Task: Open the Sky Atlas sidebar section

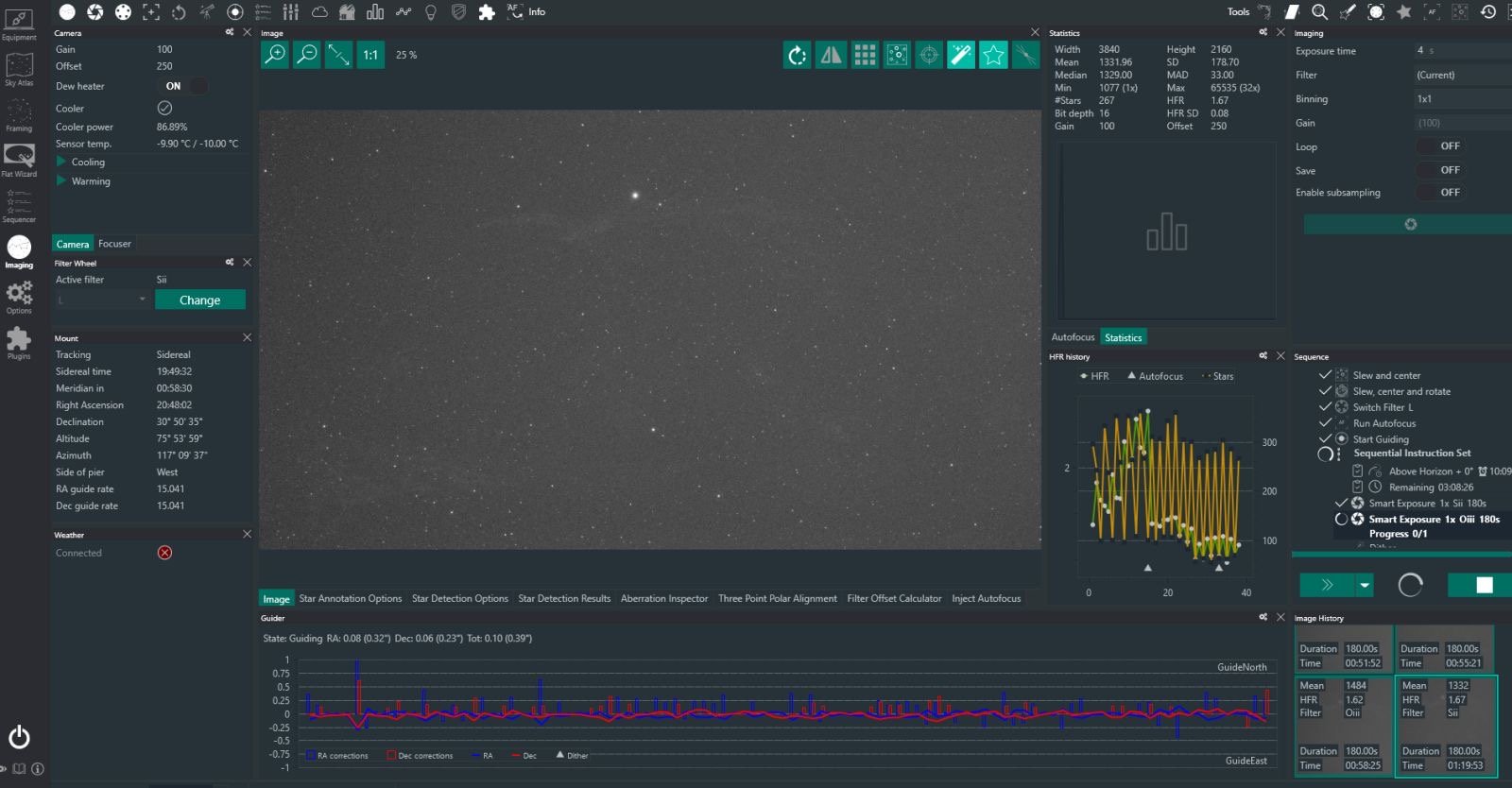Action: [x=19, y=70]
